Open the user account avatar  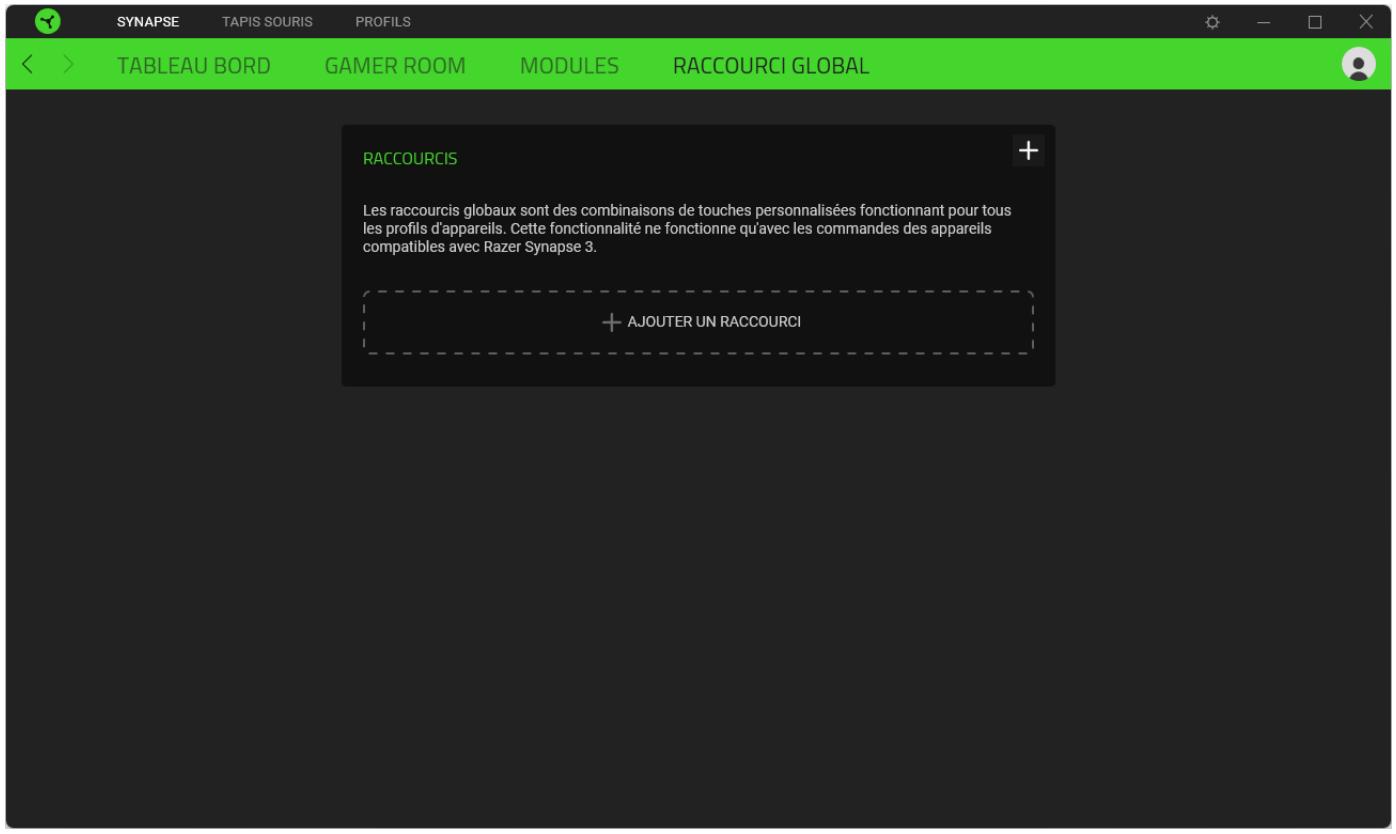point(1357,64)
